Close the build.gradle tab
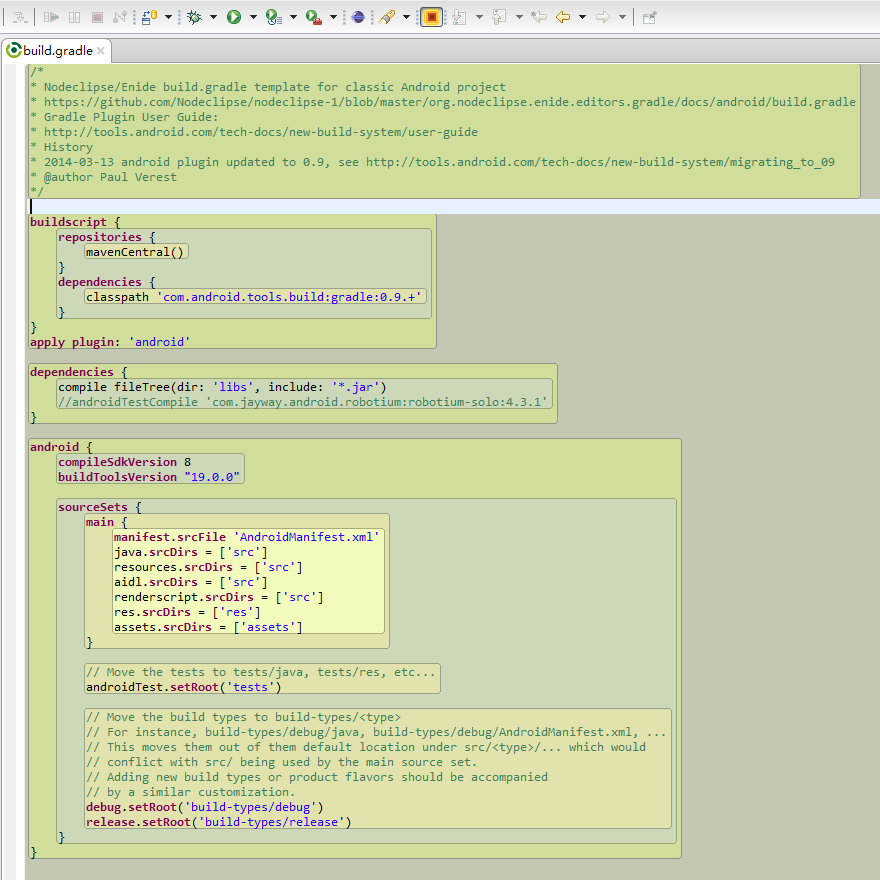The image size is (880, 880). (x=102, y=50)
